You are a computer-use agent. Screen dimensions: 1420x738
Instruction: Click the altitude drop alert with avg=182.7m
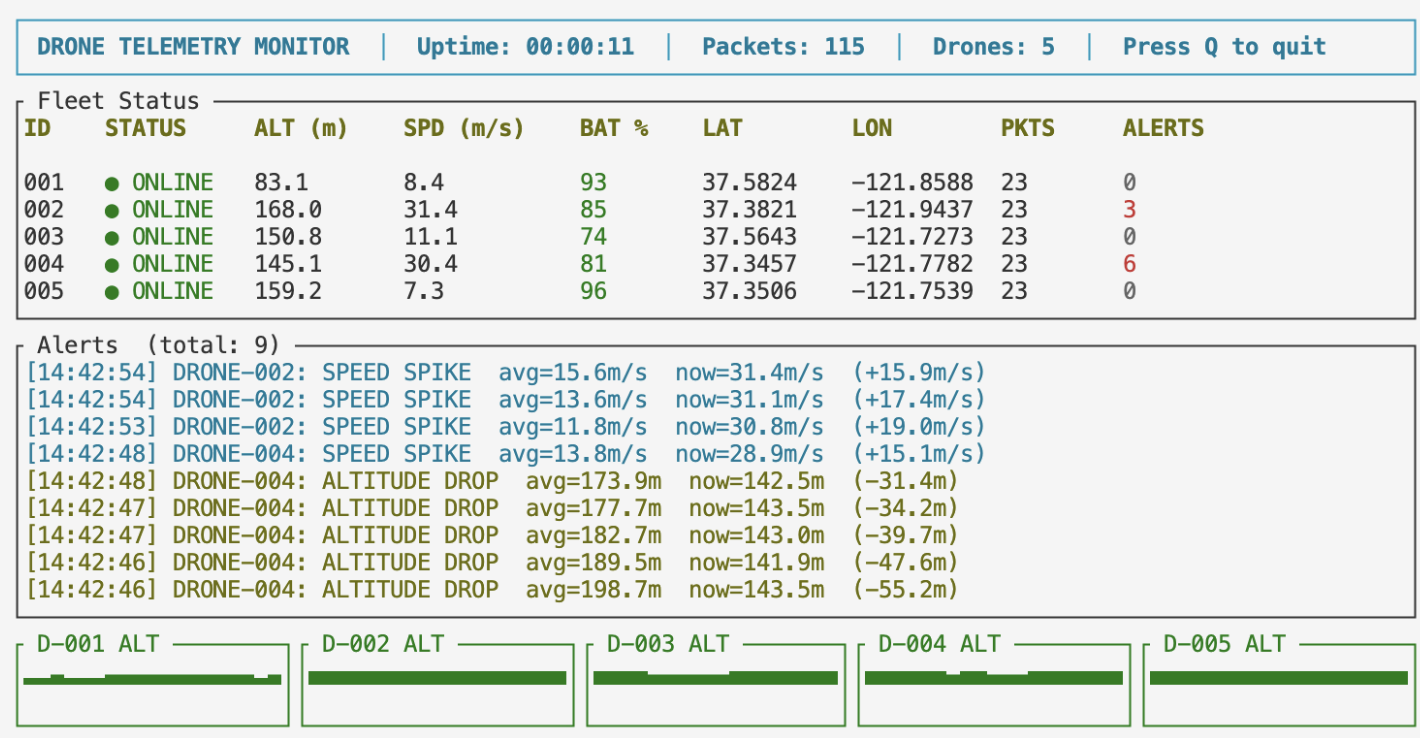pos(492,535)
